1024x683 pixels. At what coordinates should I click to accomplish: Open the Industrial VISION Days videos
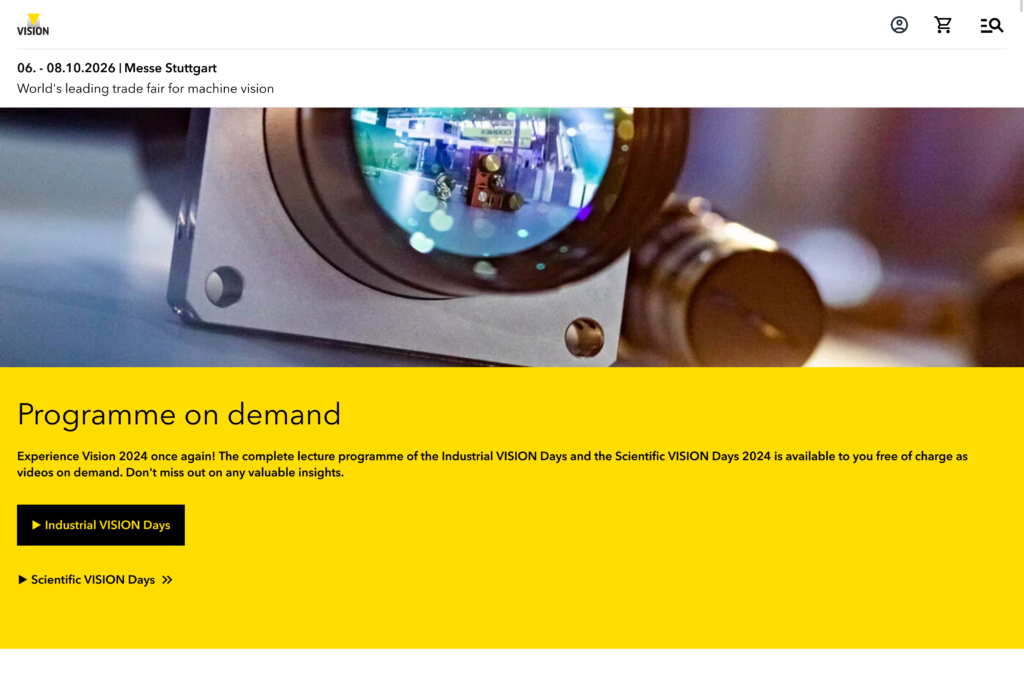[x=100, y=524]
